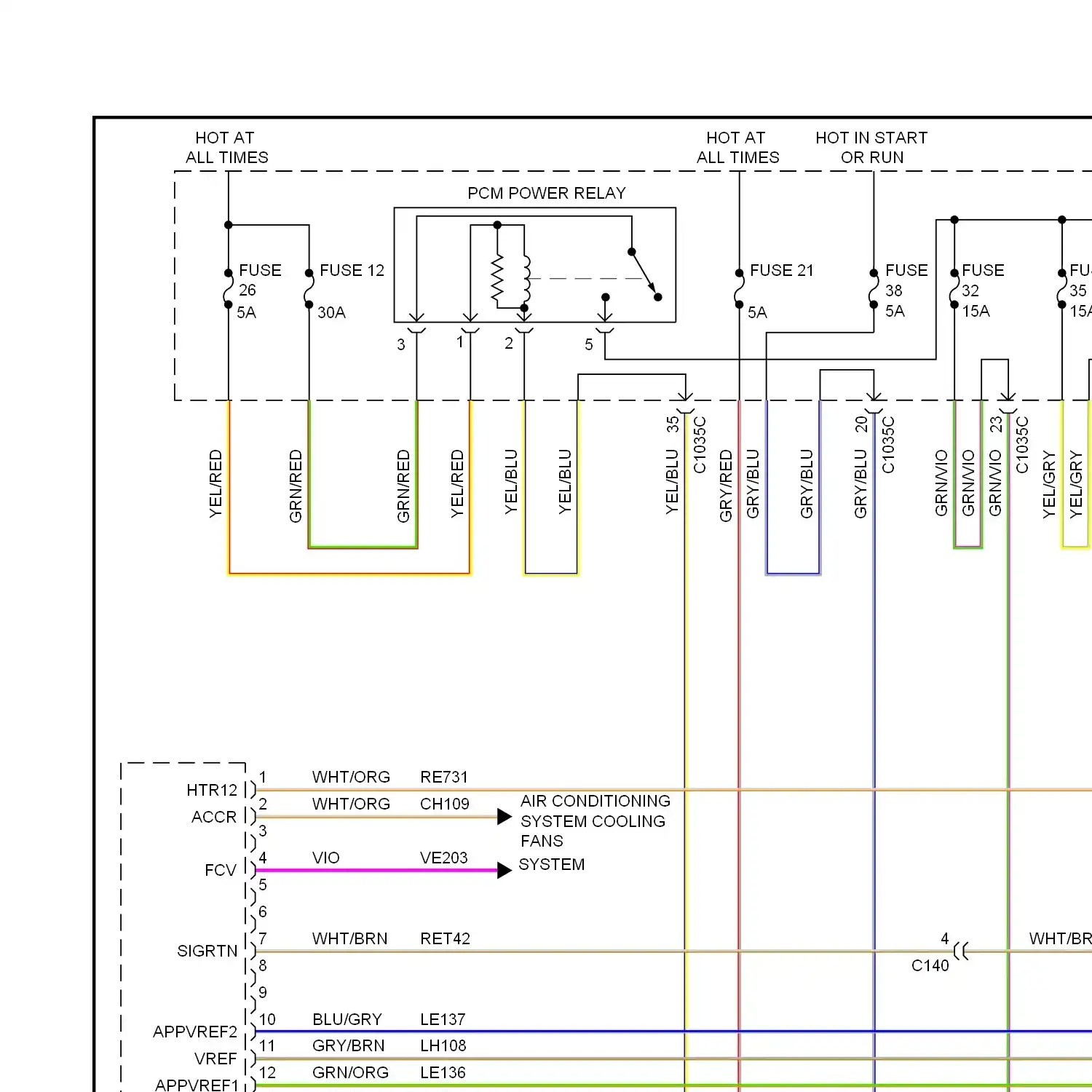Select the VIO wire color label
The image size is (1092, 1092).
pos(326,858)
